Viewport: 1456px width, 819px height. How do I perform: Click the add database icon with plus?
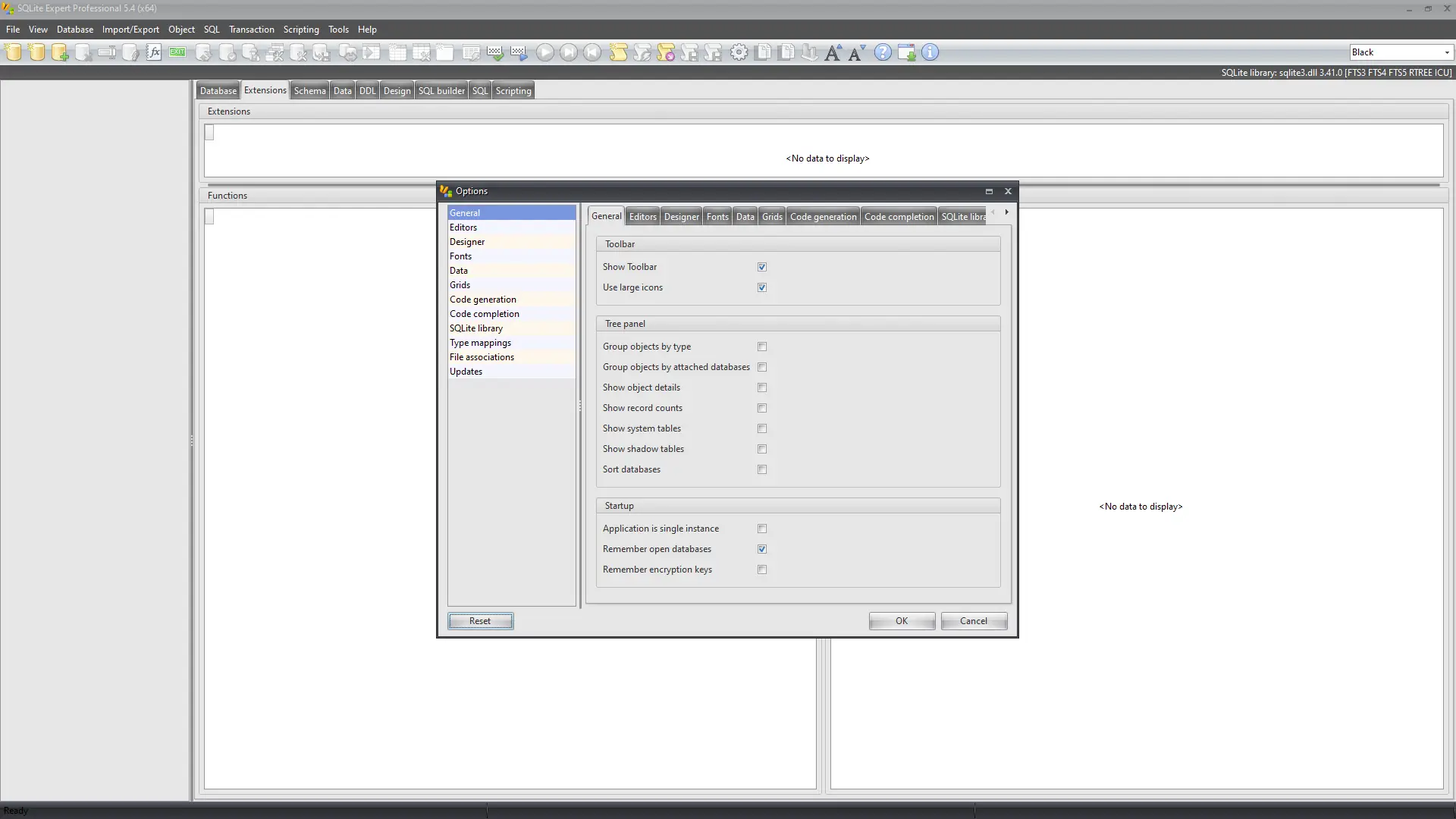coord(60,52)
